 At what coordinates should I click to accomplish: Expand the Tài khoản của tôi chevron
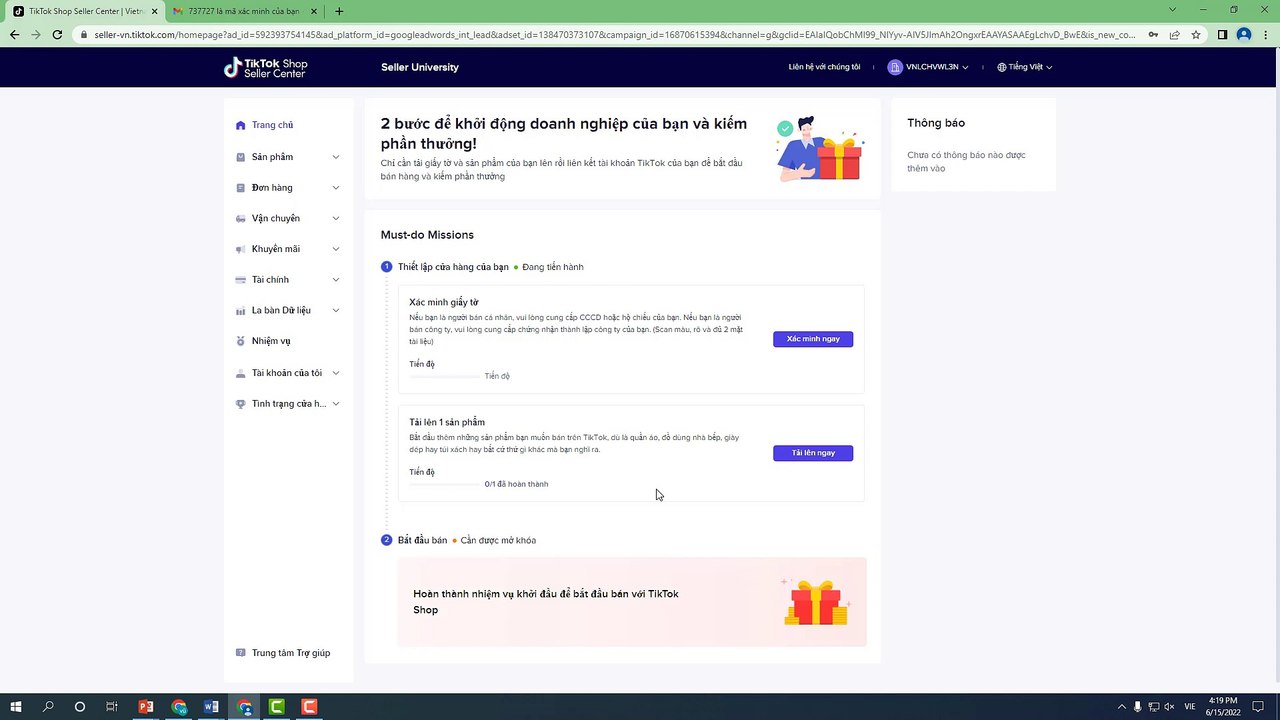(336, 373)
